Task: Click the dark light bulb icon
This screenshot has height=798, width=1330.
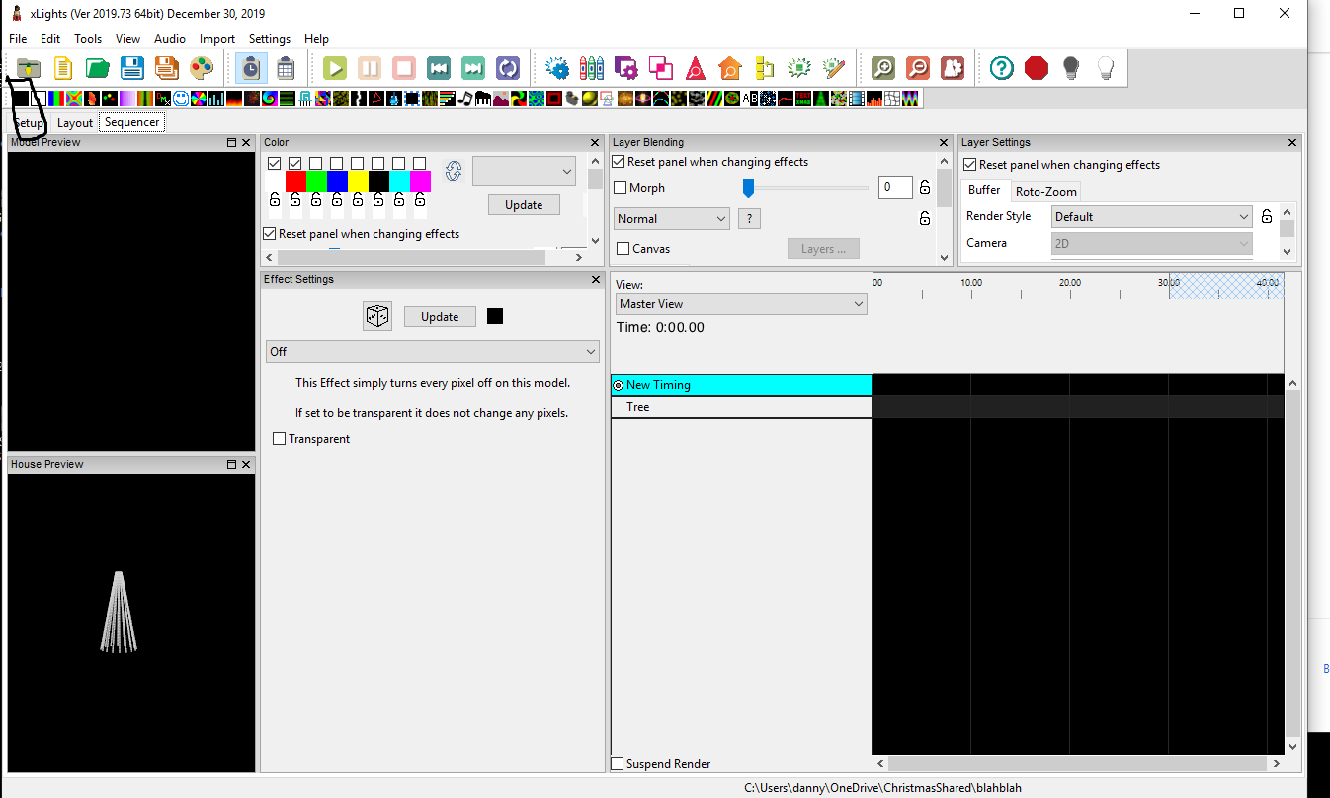Action: 1071,68
